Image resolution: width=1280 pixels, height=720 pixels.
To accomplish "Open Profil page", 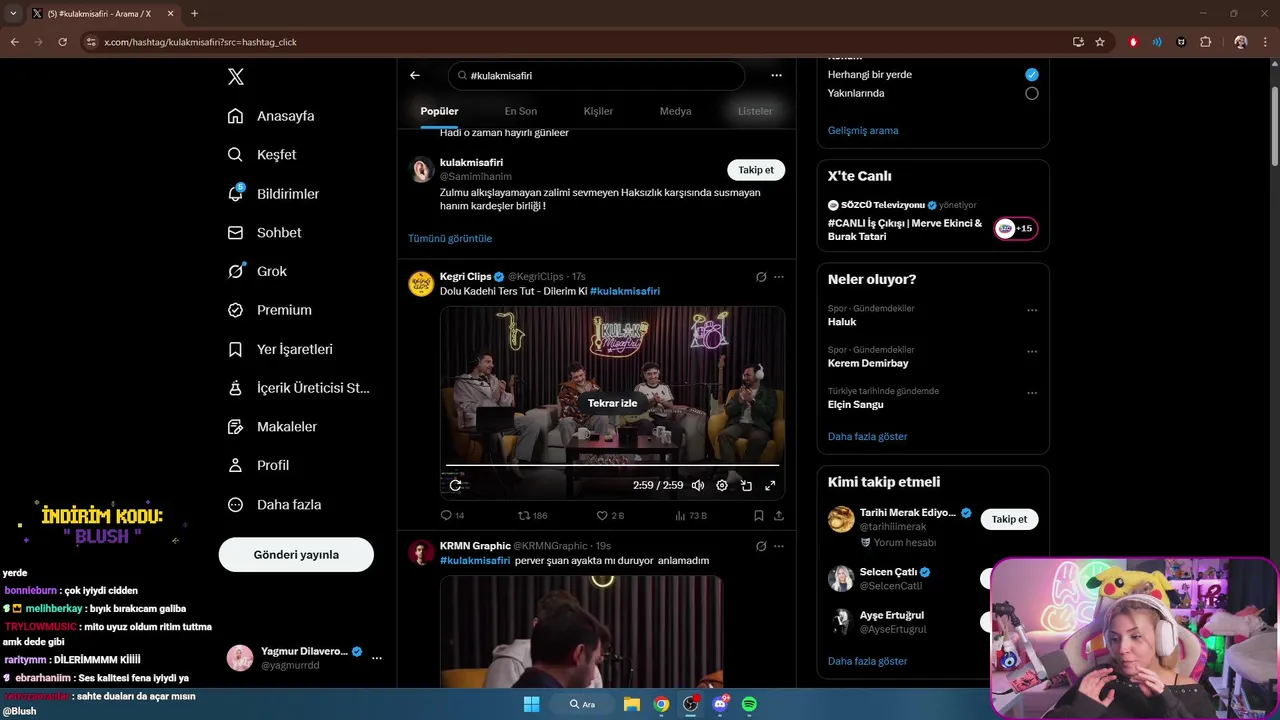I will point(258,465).
